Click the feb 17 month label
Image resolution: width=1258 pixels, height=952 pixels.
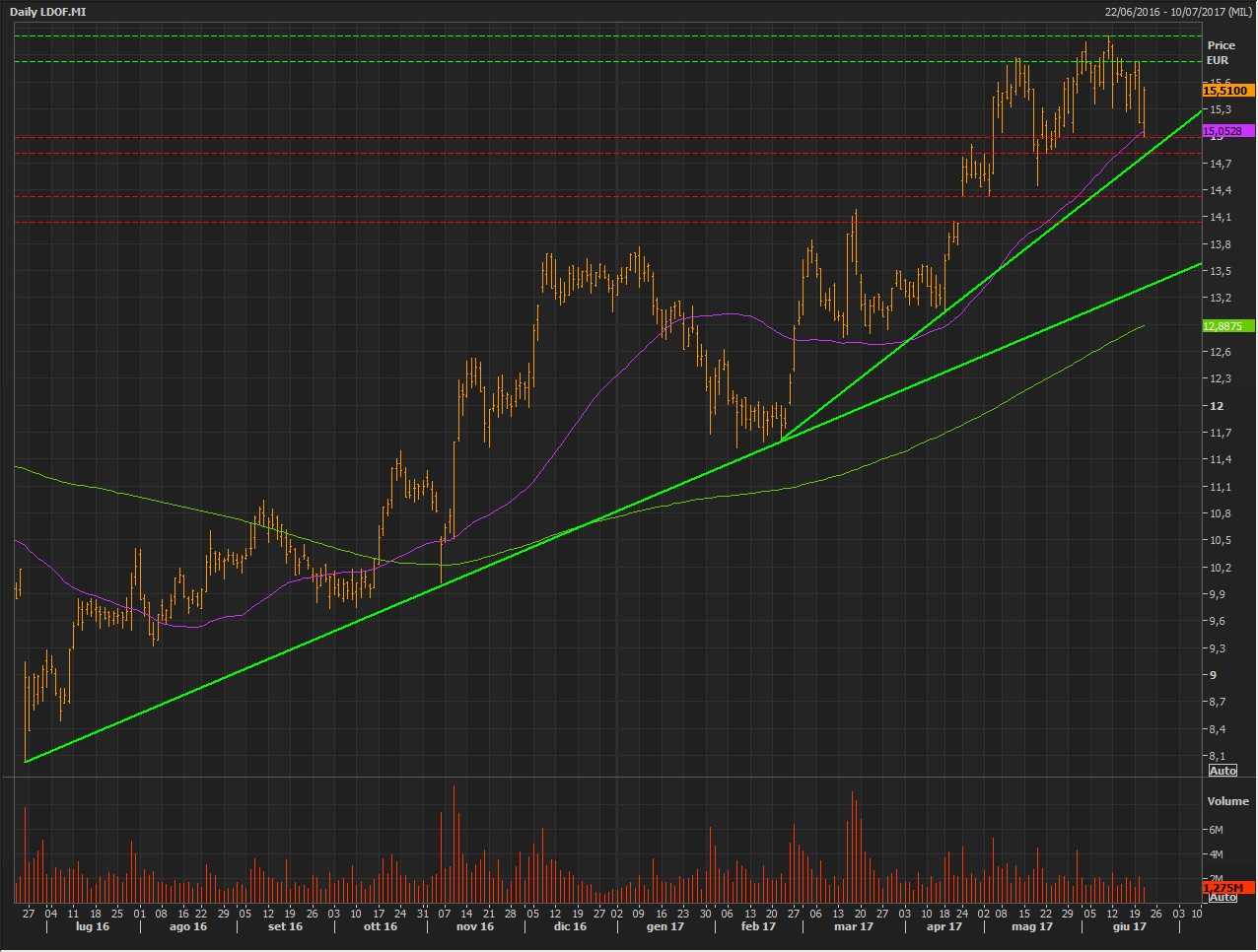coord(758,926)
